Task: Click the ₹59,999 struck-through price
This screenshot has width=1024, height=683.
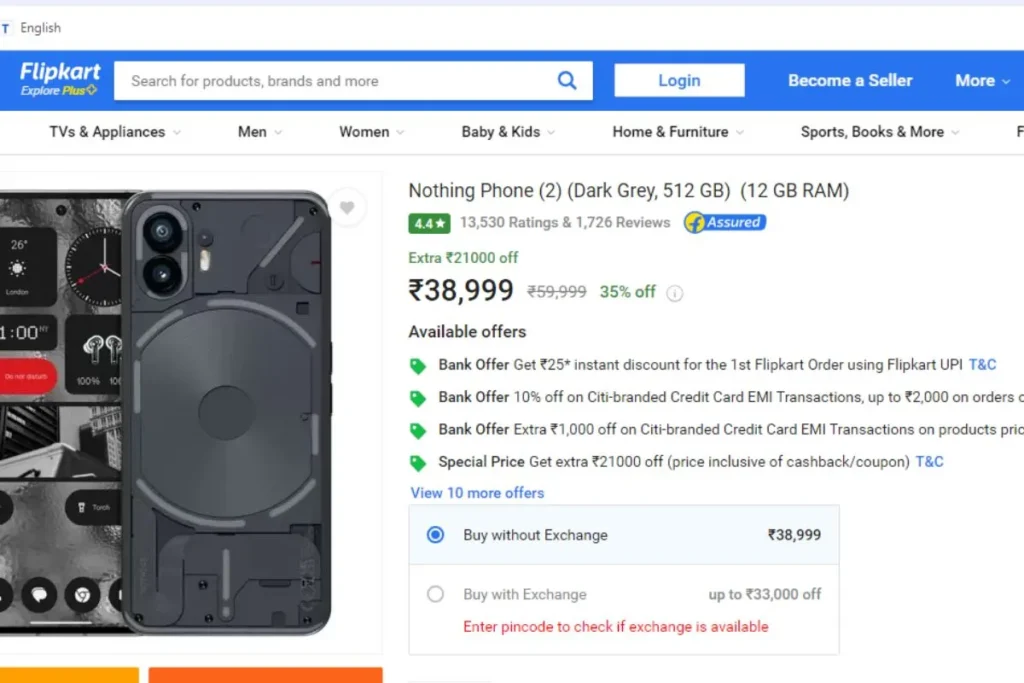Action: pyautogui.click(x=557, y=292)
